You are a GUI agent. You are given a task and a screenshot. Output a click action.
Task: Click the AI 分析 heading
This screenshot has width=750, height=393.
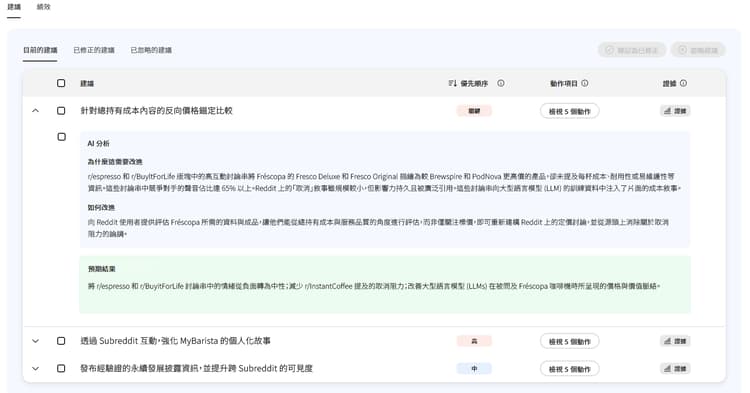[x=99, y=143]
